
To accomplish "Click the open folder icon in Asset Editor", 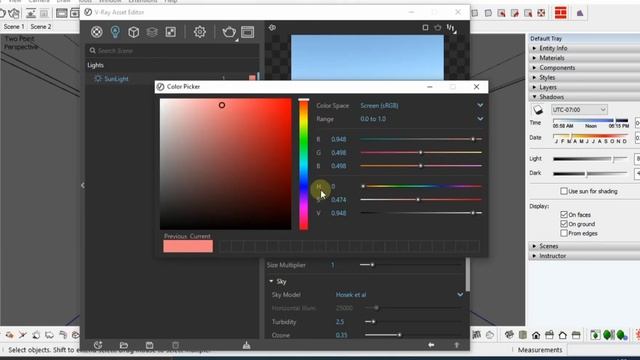I will (x=124, y=345).
